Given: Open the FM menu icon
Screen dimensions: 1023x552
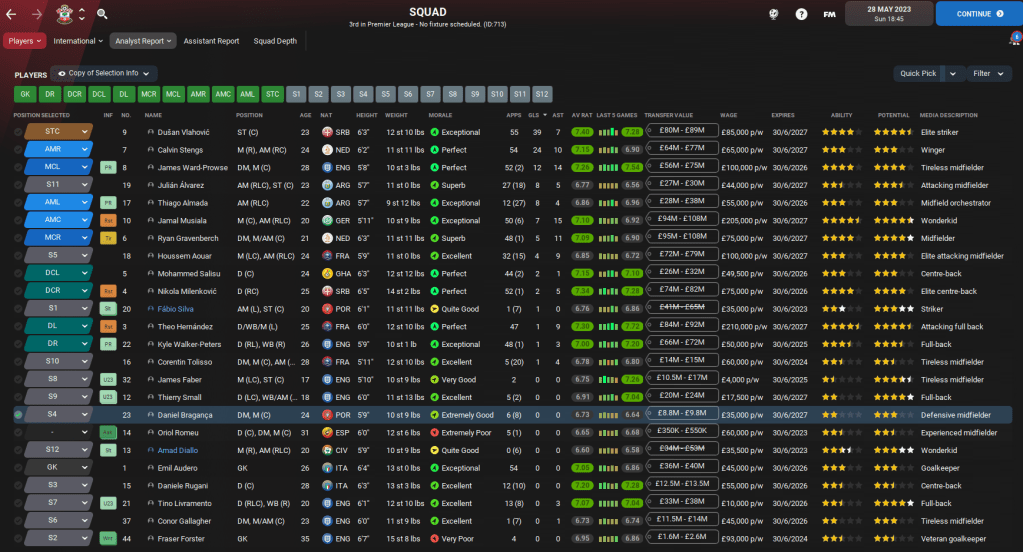Looking at the screenshot, I should point(829,14).
